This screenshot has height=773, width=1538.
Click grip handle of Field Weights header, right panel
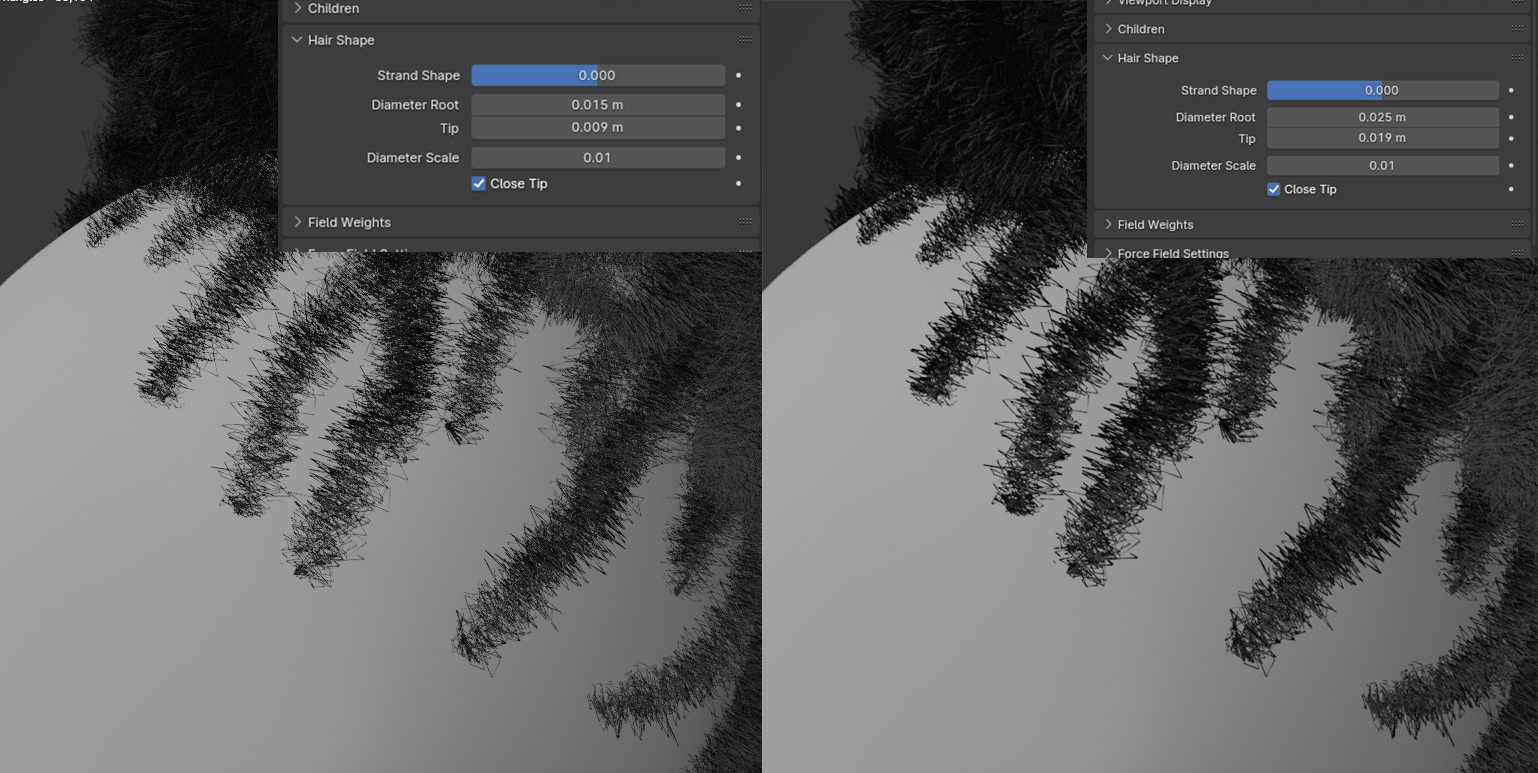tap(1518, 225)
